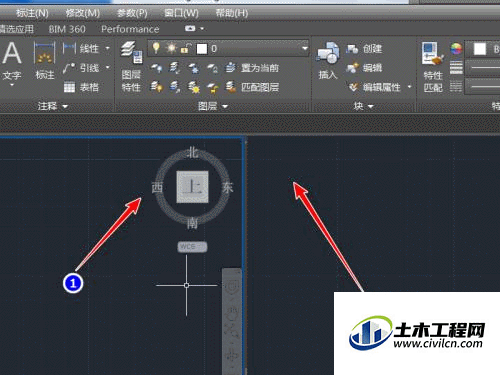Click the white layer color swatch

[202, 49]
